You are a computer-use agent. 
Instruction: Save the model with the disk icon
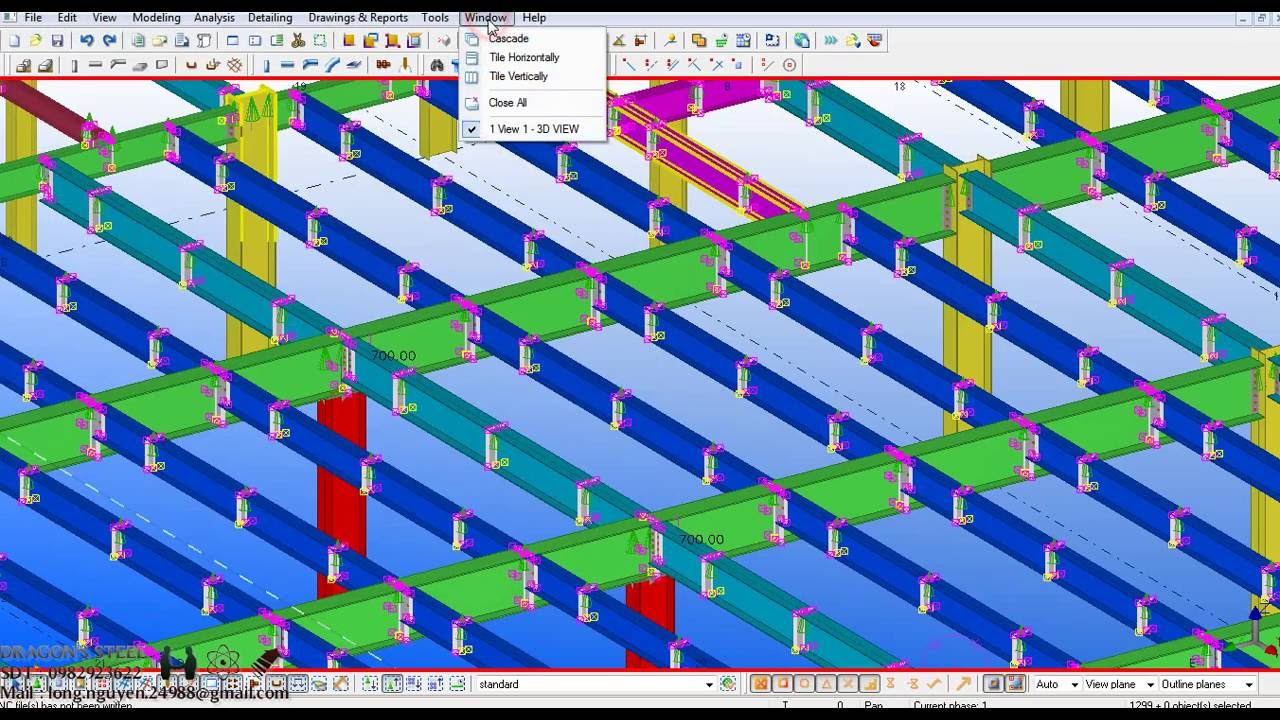(x=57, y=40)
